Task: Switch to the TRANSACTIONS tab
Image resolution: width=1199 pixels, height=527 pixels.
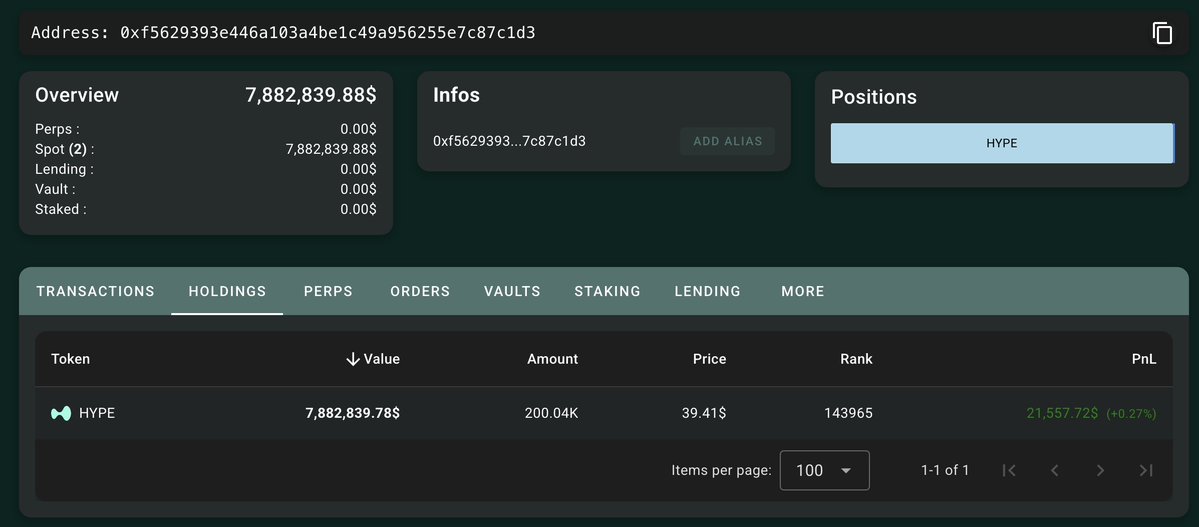Action: coord(95,291)
